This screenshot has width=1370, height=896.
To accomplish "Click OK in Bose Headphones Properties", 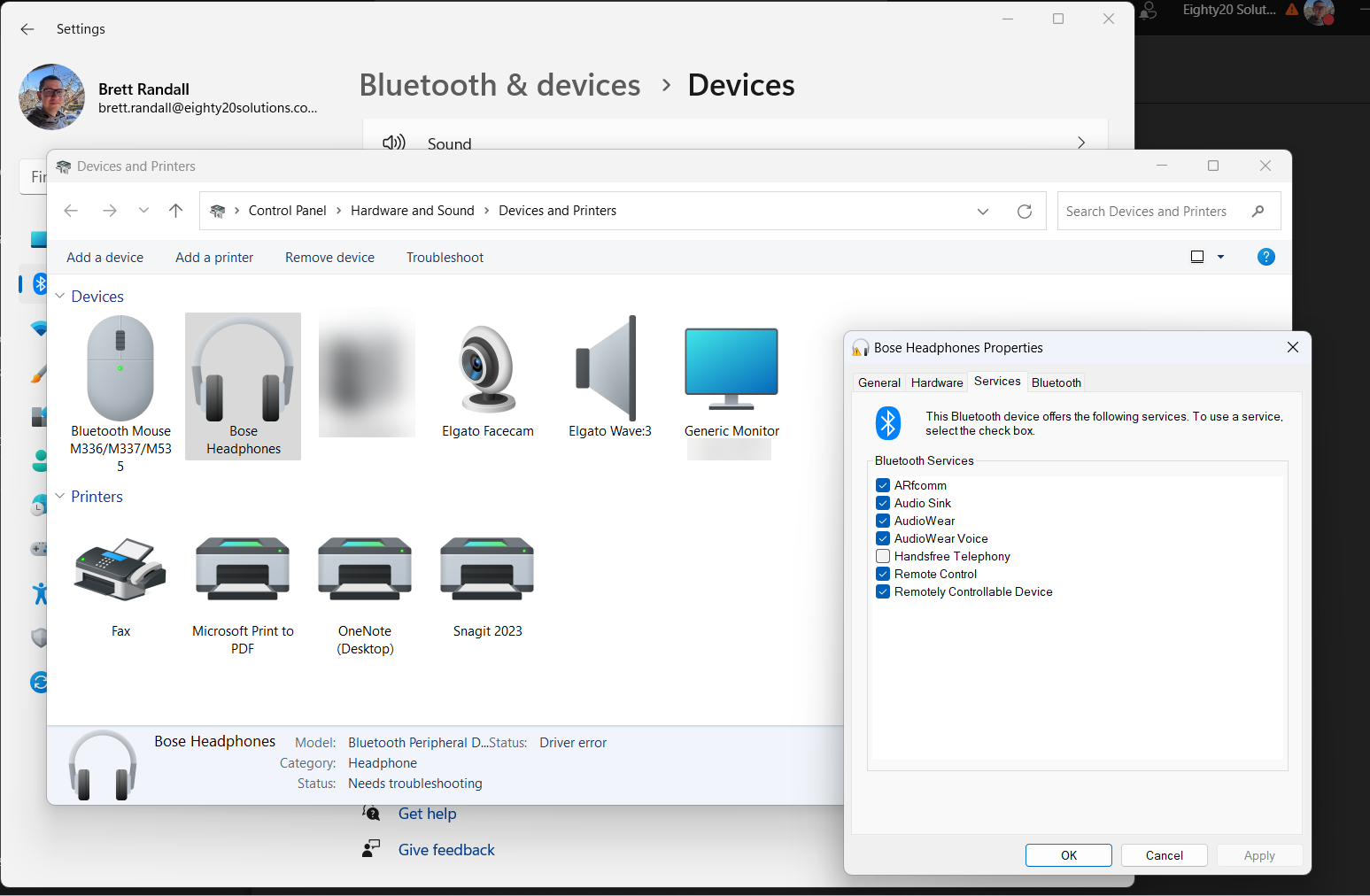I will [1069, 855].
